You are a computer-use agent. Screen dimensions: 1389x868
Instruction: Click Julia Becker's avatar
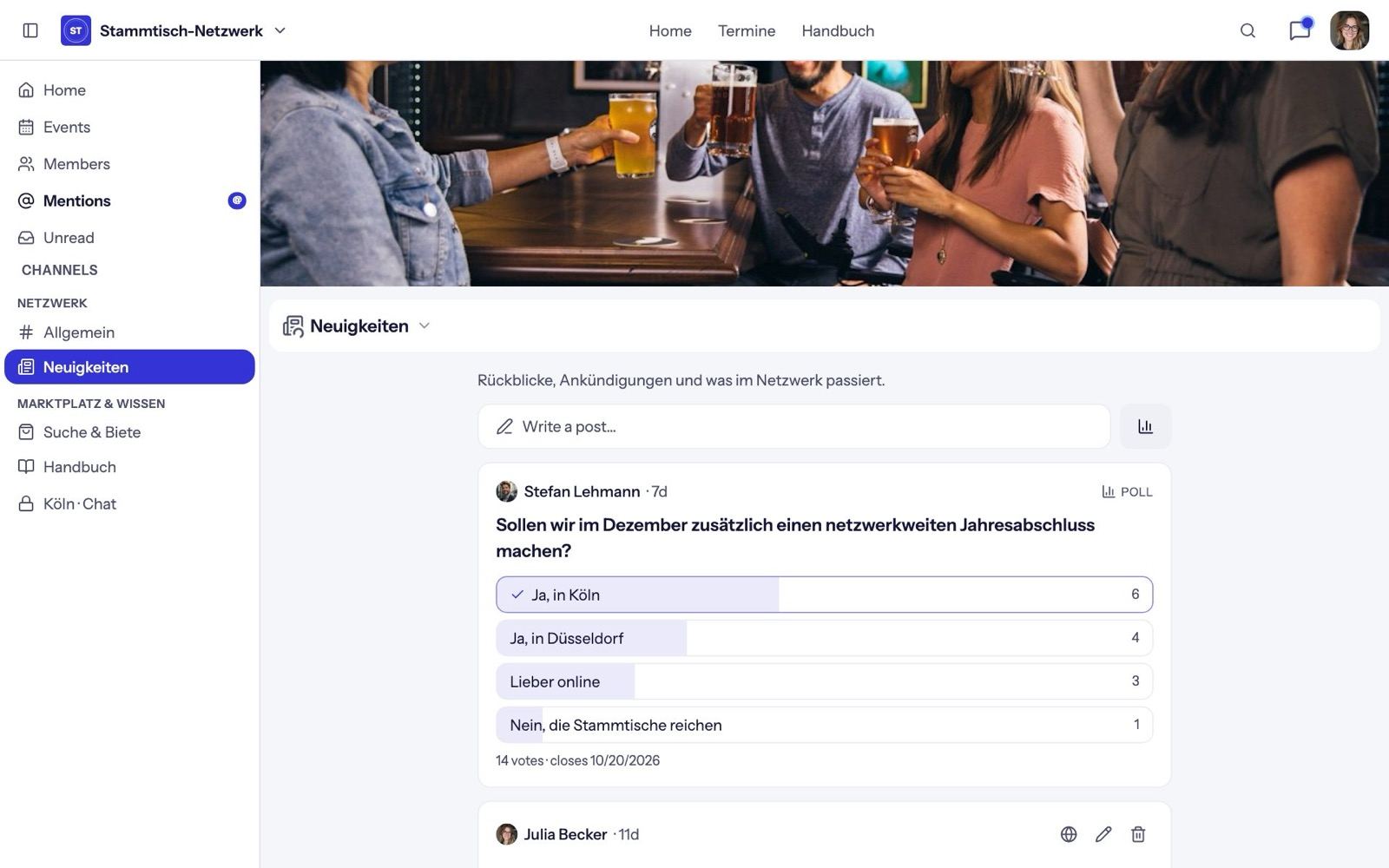pyautogui.click(x=506, y=834)
